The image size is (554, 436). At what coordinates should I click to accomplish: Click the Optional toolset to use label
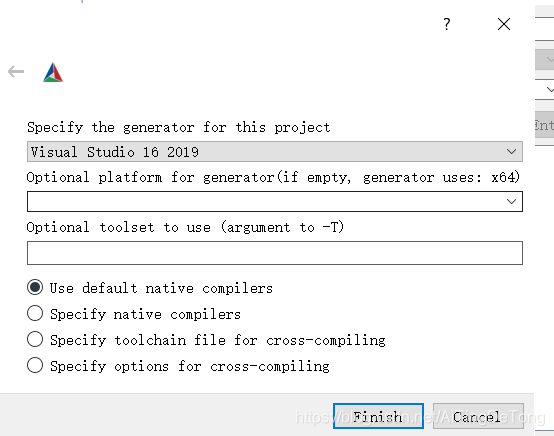coord(185,227)
